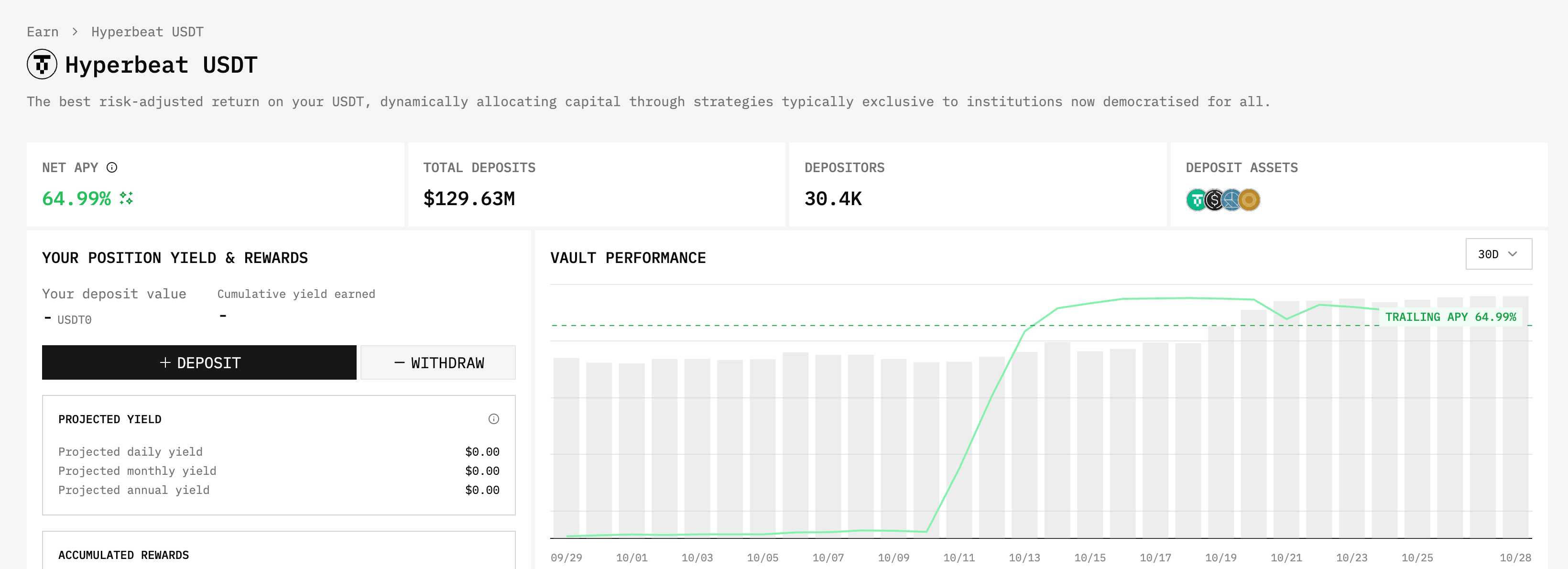The height and width of the screenshot is (569, 1568).
Task: Click the Hyperbeat USDT breadcrumb item
Action: click(x=147, y=32)
